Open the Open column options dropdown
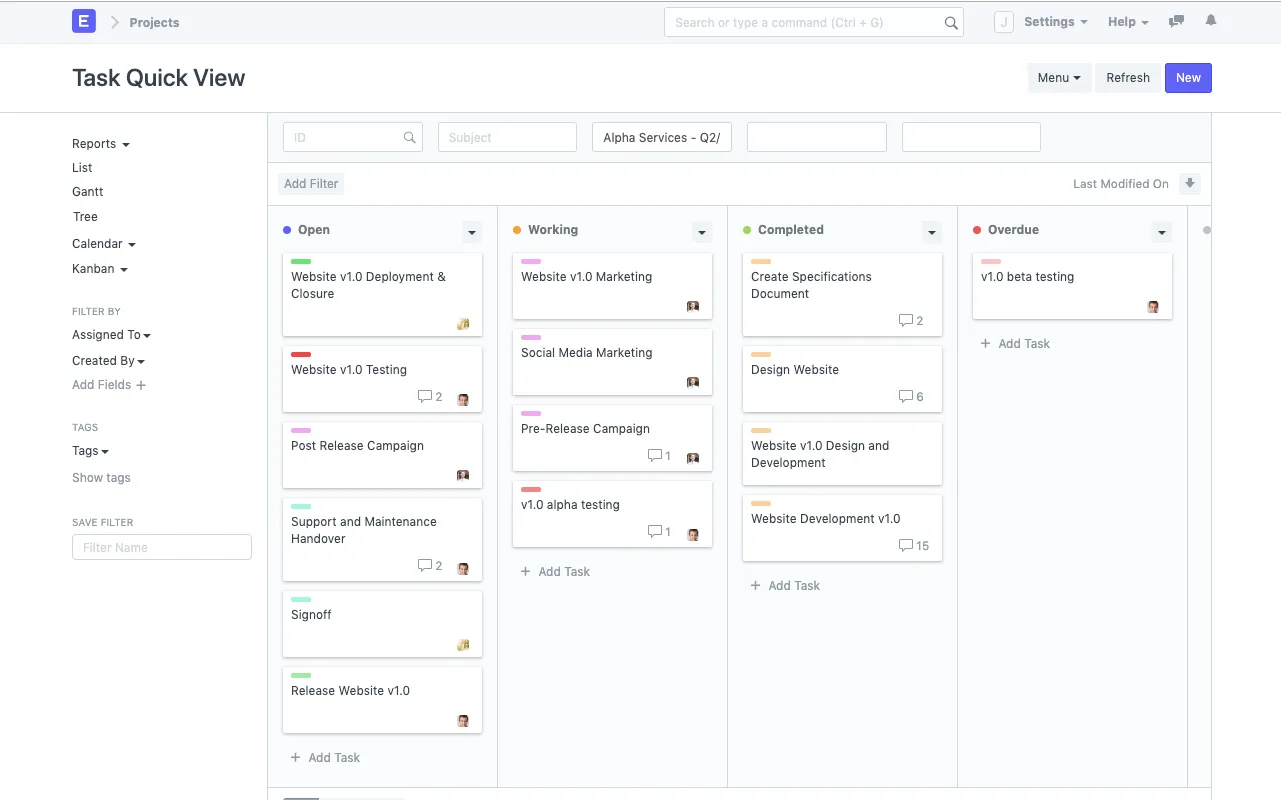Viewport: 1281px width, 800px height. coord(472,232)
